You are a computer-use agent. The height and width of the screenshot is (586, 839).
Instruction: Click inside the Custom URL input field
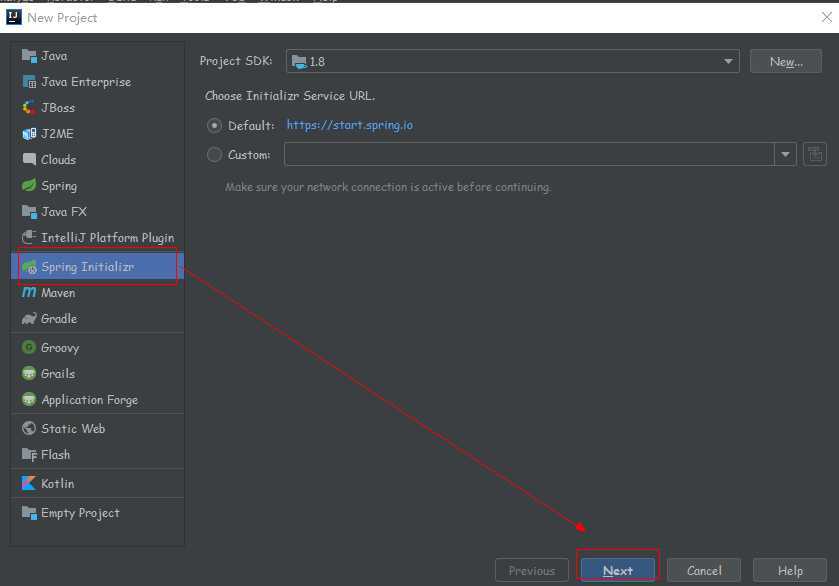point(529,154)
